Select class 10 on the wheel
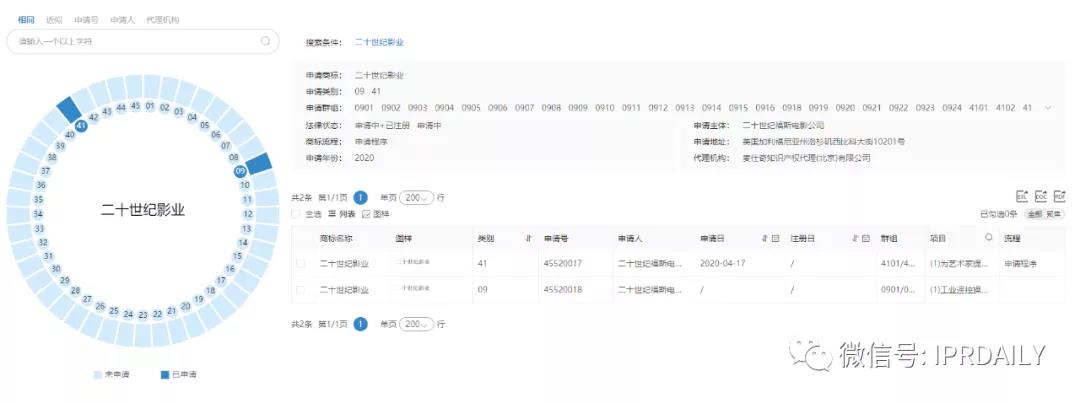The height and width of the screenshot is (403, 1080). point(245,185)
